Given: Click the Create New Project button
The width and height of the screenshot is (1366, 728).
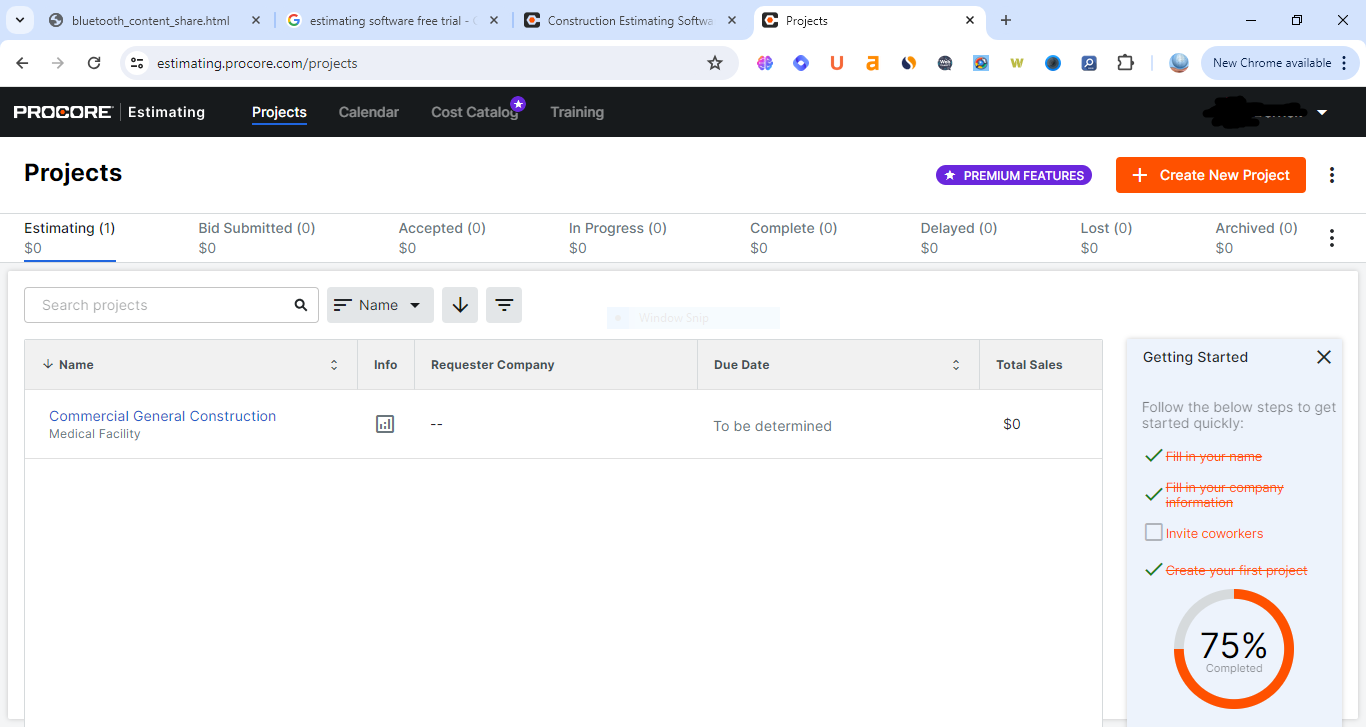Looking at the screenshot, I should [1210, 175].
